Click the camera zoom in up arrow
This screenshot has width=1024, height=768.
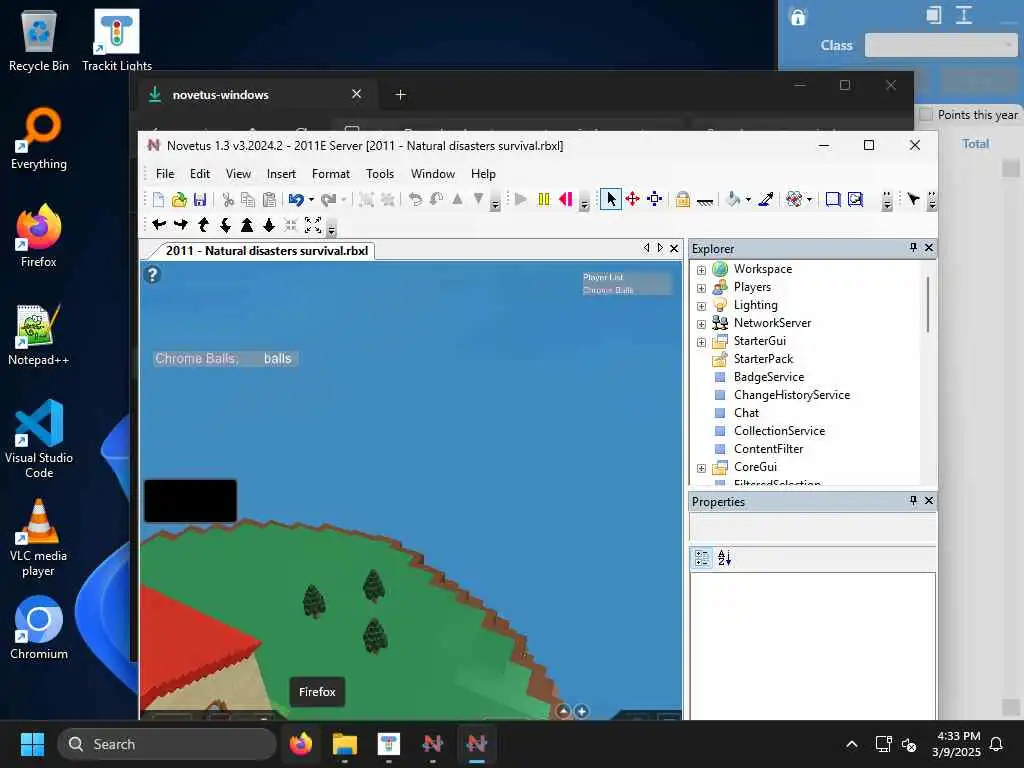pos(247,225)
